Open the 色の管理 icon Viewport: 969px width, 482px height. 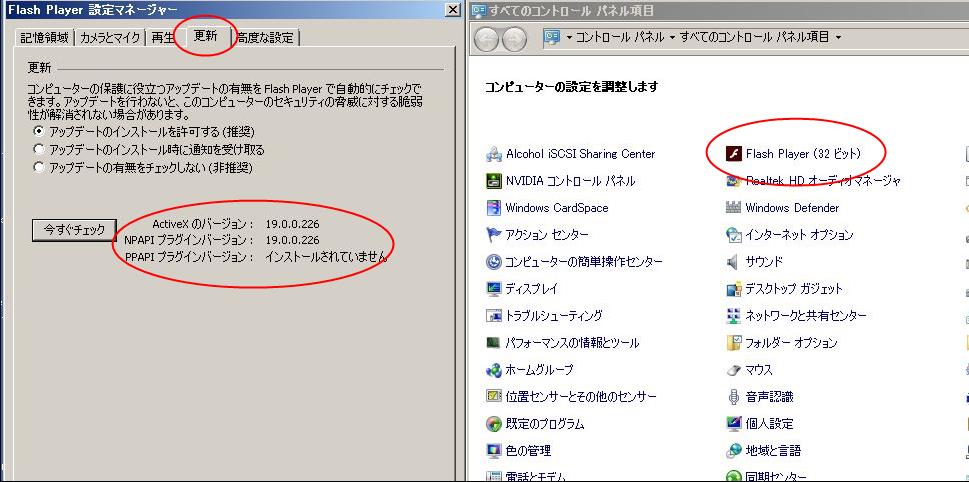493,451
